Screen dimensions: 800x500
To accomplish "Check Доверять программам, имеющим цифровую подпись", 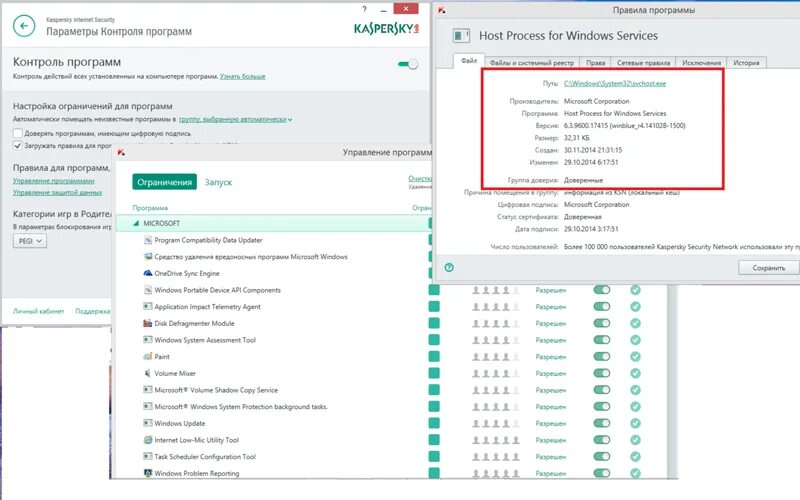I will coord(18,133).
